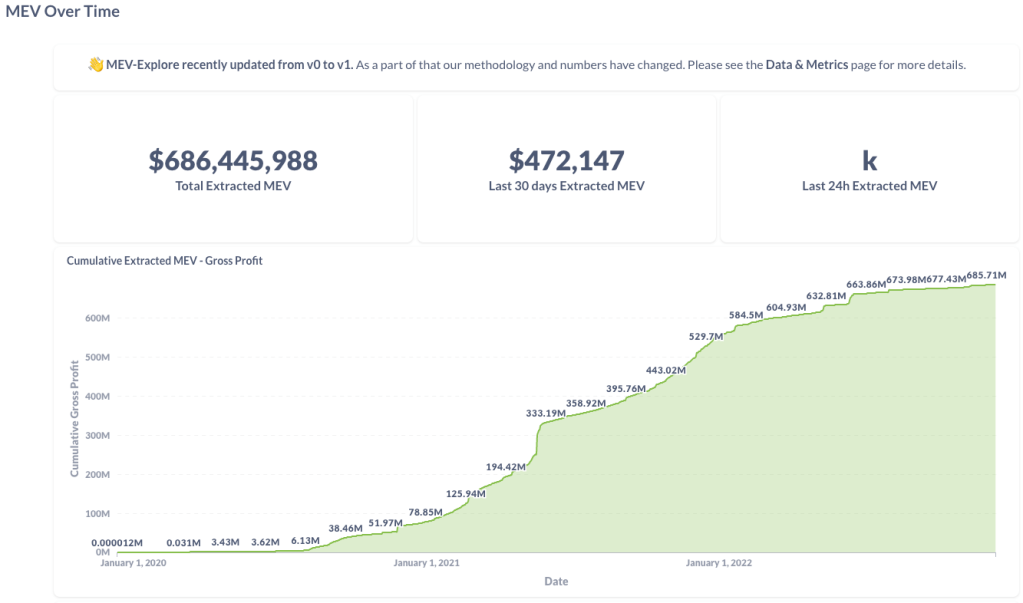The width and height of the screenshot is (1023, 603).
Task: Click the Last 24h Extracted MEV card
Action: pyautogui.click(x=869, y=170)
